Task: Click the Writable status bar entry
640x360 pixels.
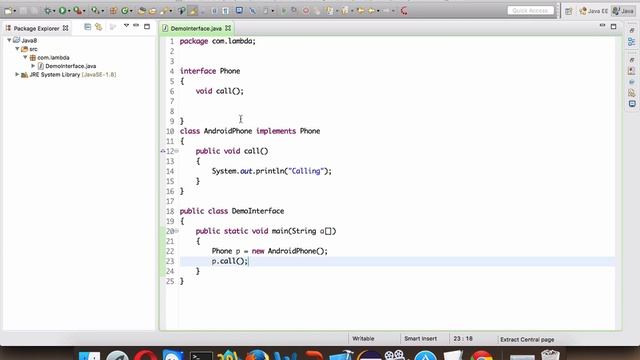Action: coord(363,338)
